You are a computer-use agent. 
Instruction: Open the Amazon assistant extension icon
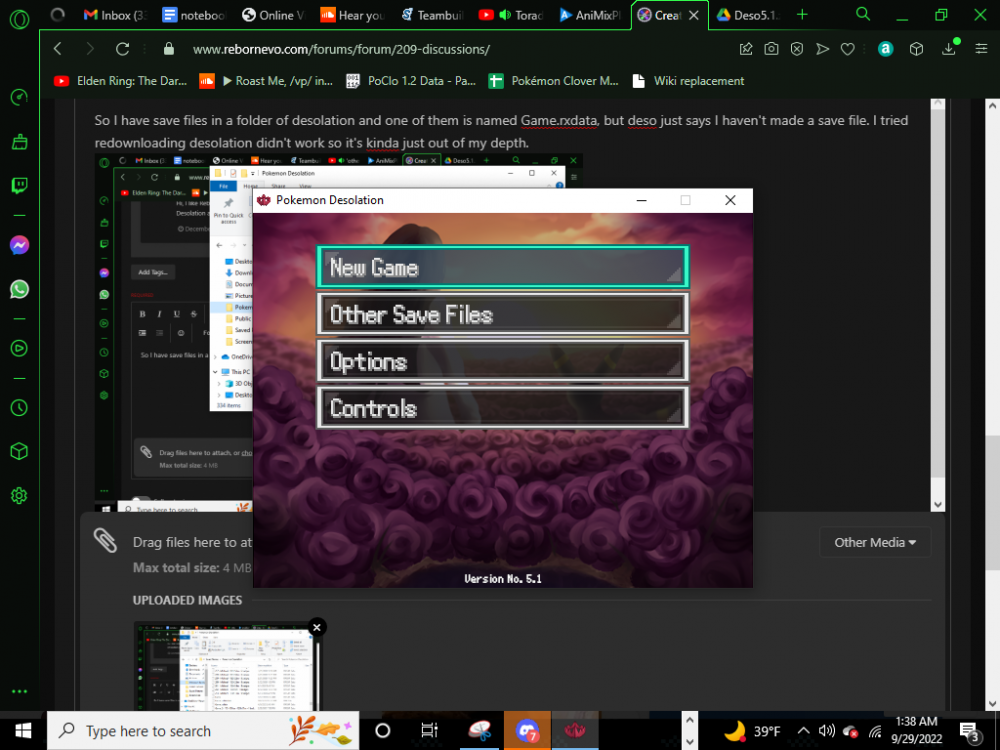tap(885, 49)
